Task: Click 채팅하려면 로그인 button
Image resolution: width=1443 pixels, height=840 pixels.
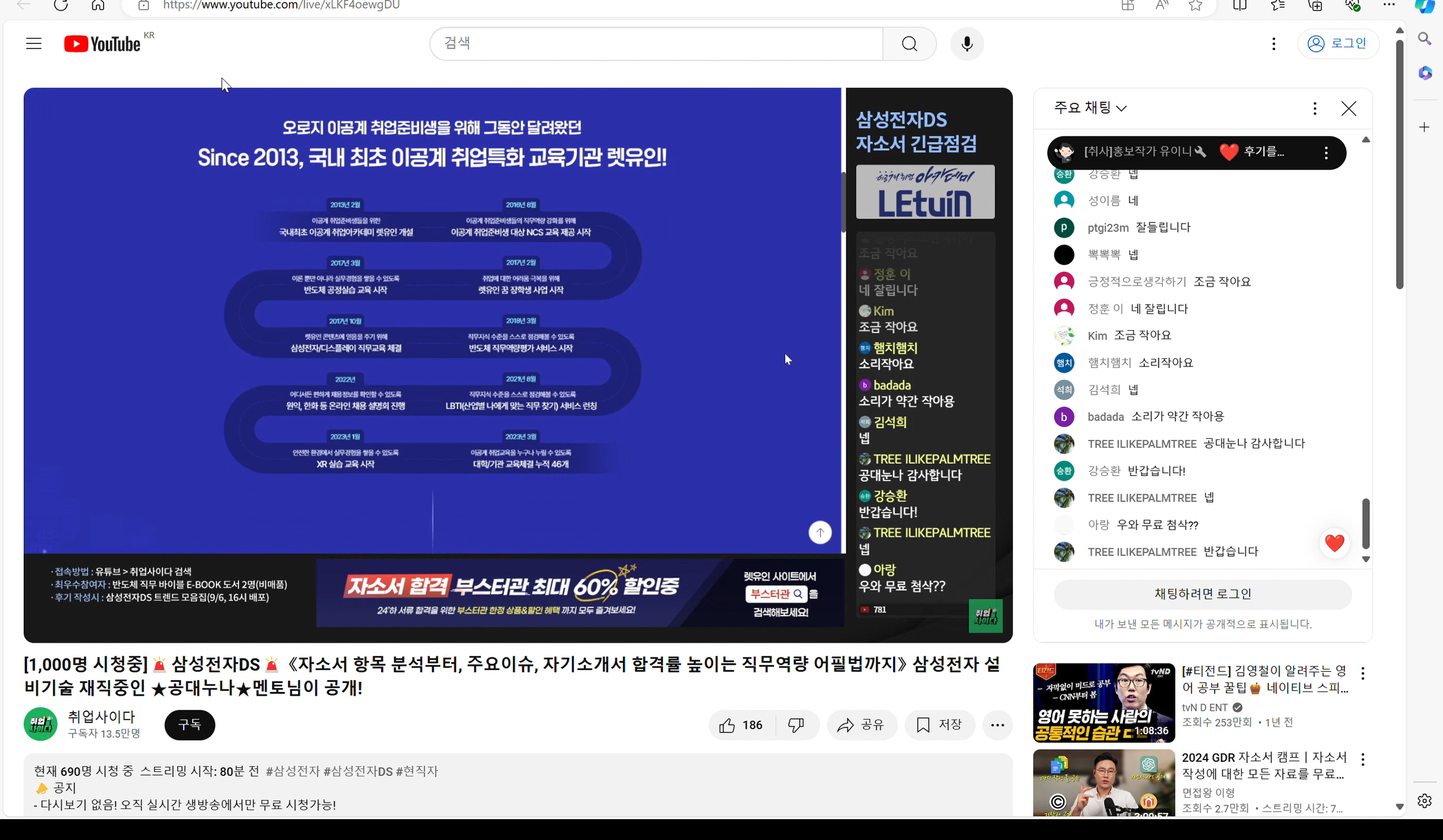Action: [1202, 594]
